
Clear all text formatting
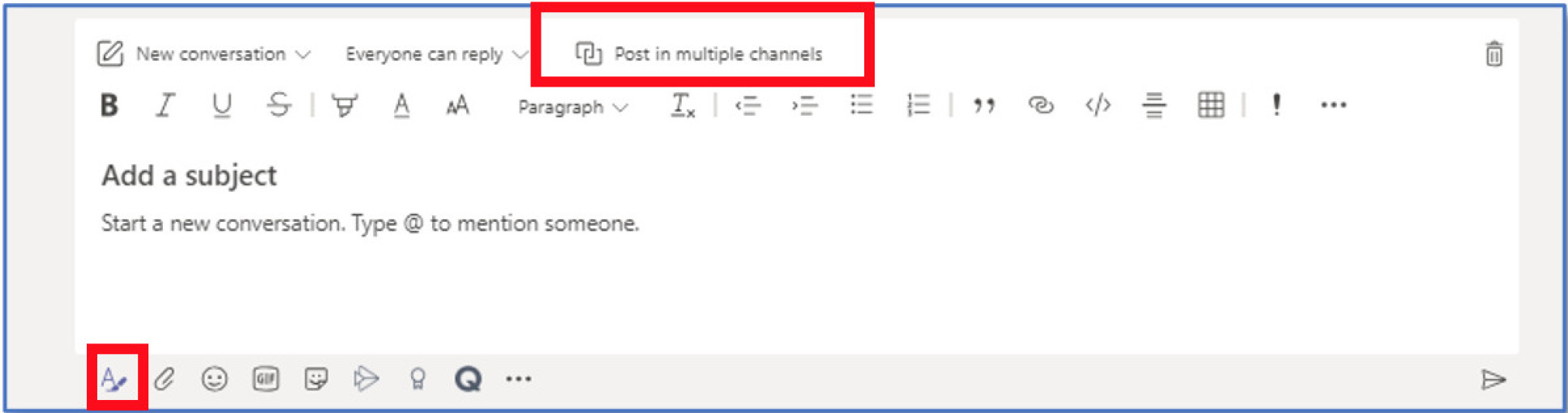[683, 105]
